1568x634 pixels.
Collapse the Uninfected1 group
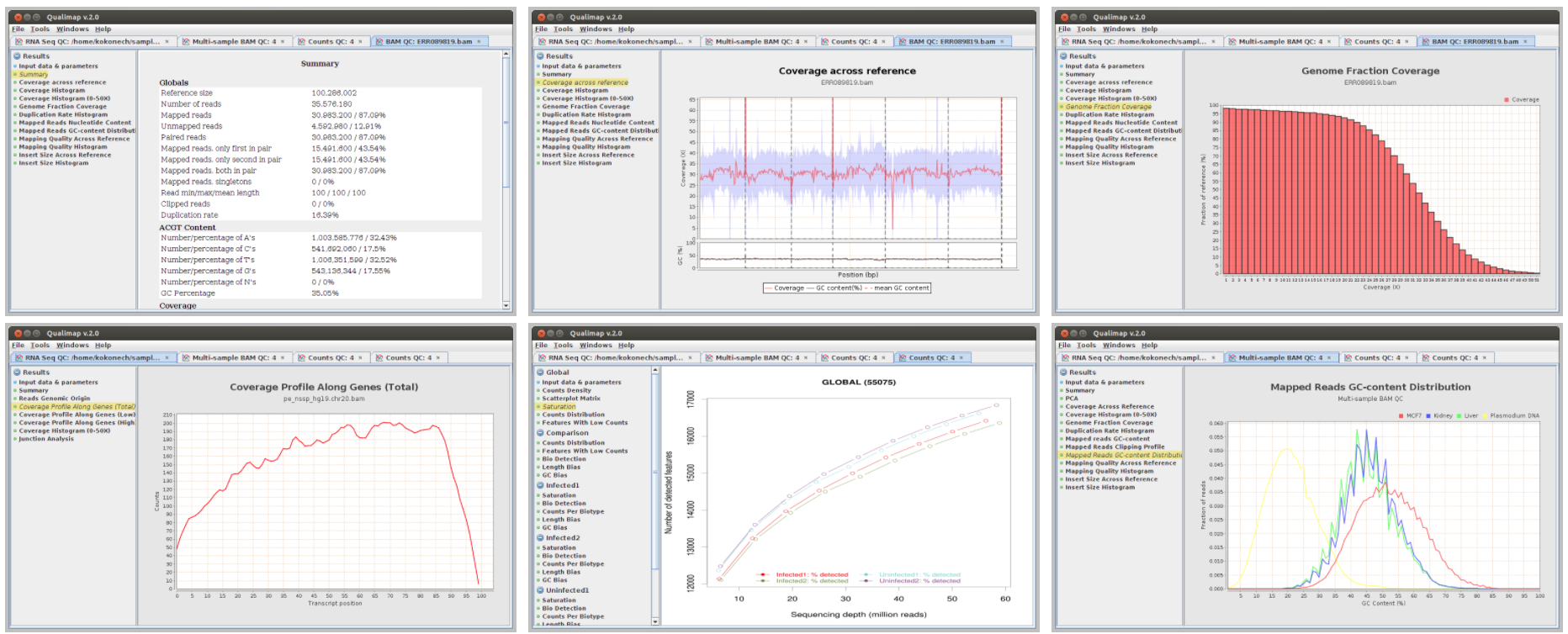[540, 590]
